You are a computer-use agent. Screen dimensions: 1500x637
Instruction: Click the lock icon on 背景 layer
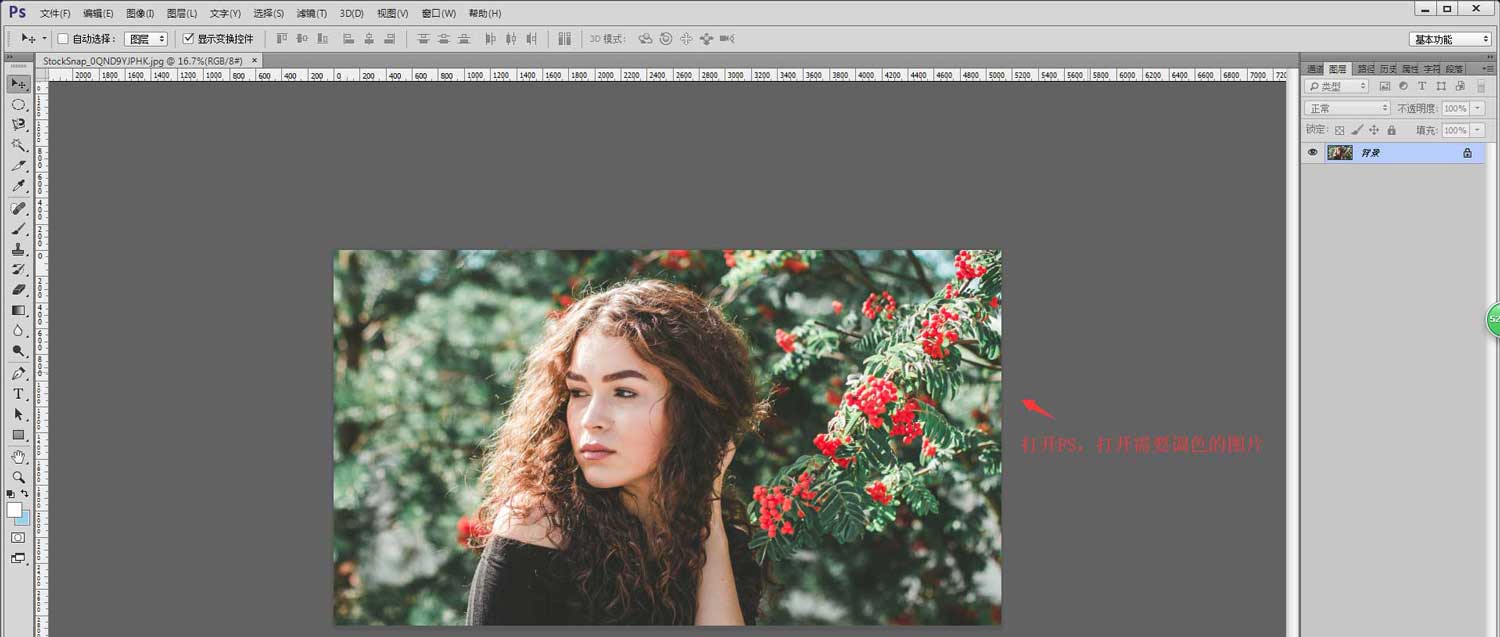[x=1467, y=153]
